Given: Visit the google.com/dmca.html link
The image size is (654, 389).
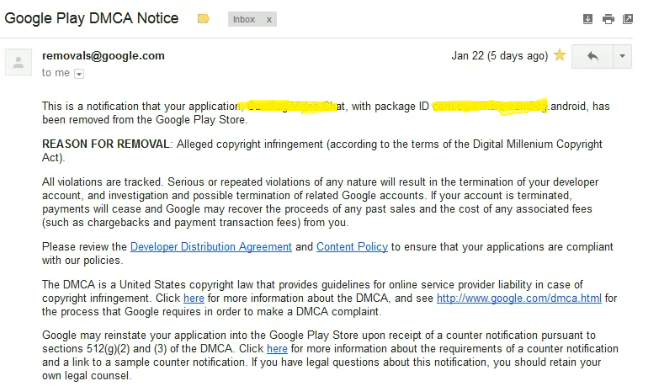Looking at the screenshot, I should coord(519,298).
